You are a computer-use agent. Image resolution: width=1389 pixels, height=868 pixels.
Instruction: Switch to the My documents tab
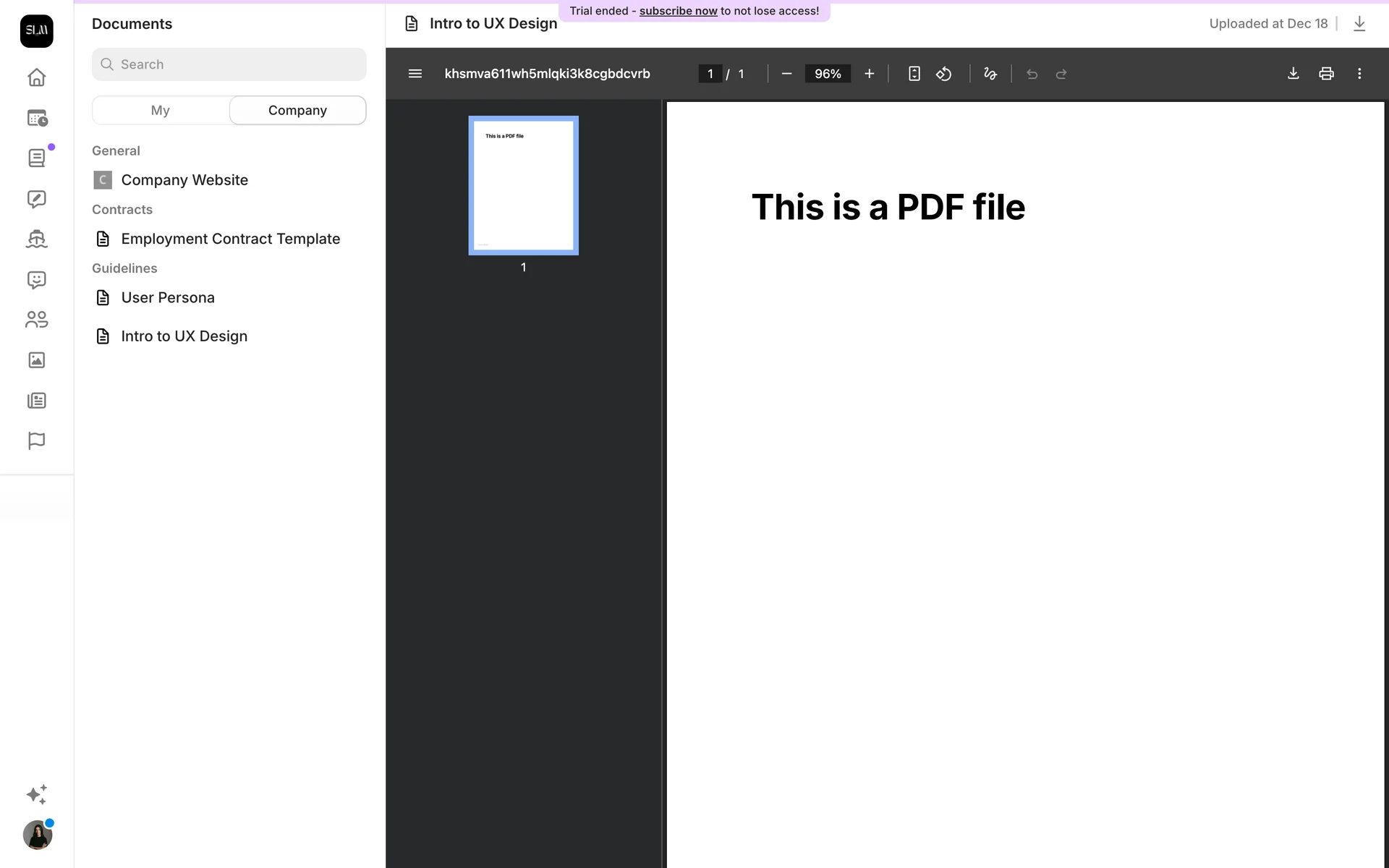(161, 110)
